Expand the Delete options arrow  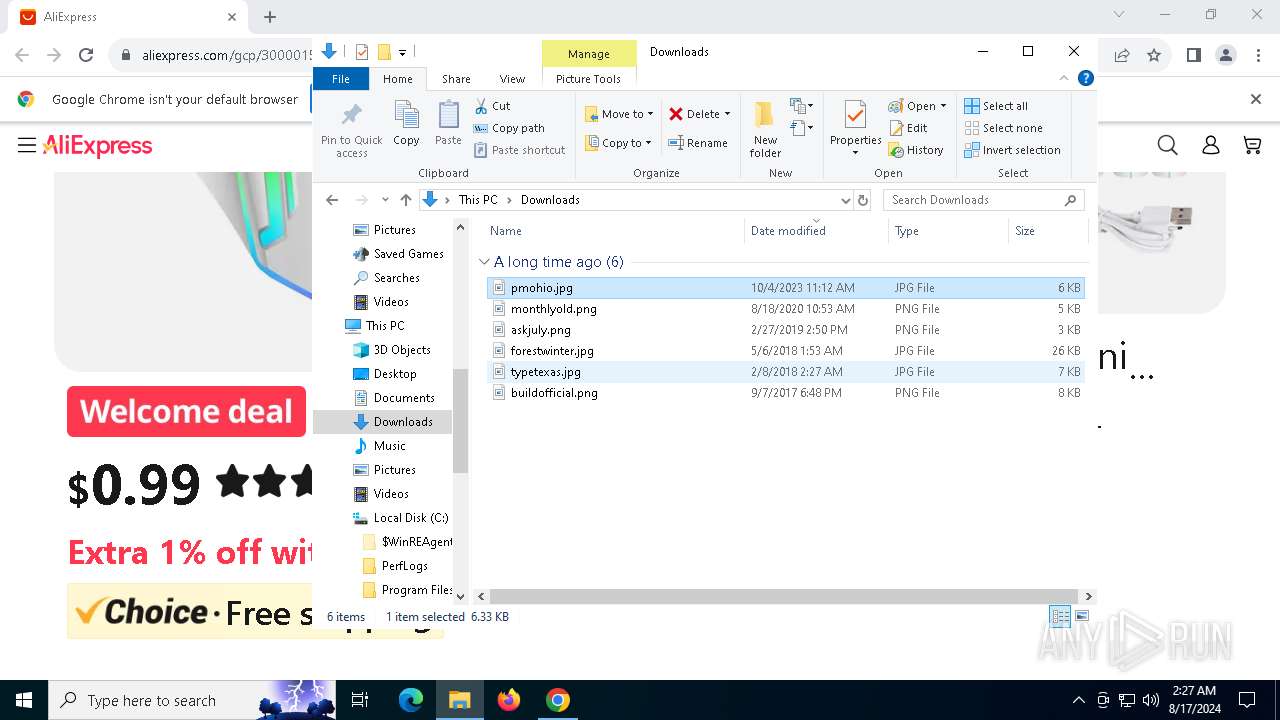(727, 114)
